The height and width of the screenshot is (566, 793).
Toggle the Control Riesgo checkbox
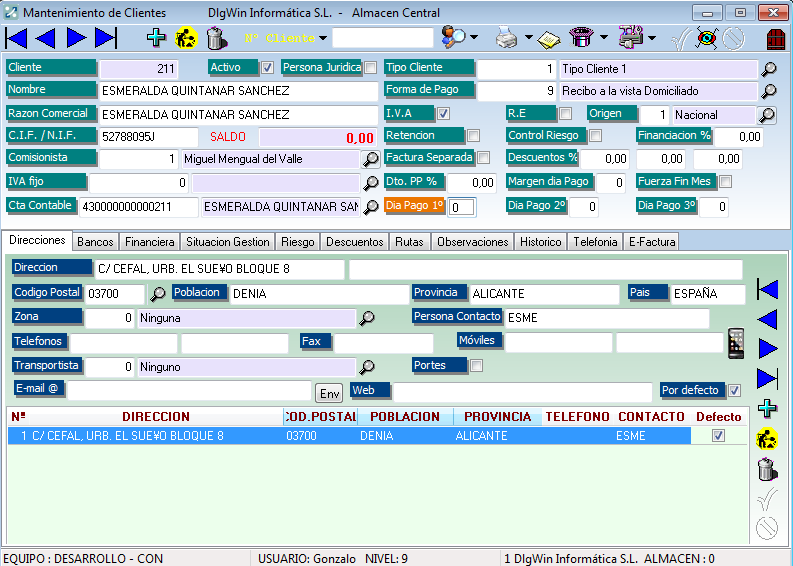click(596, 136)
